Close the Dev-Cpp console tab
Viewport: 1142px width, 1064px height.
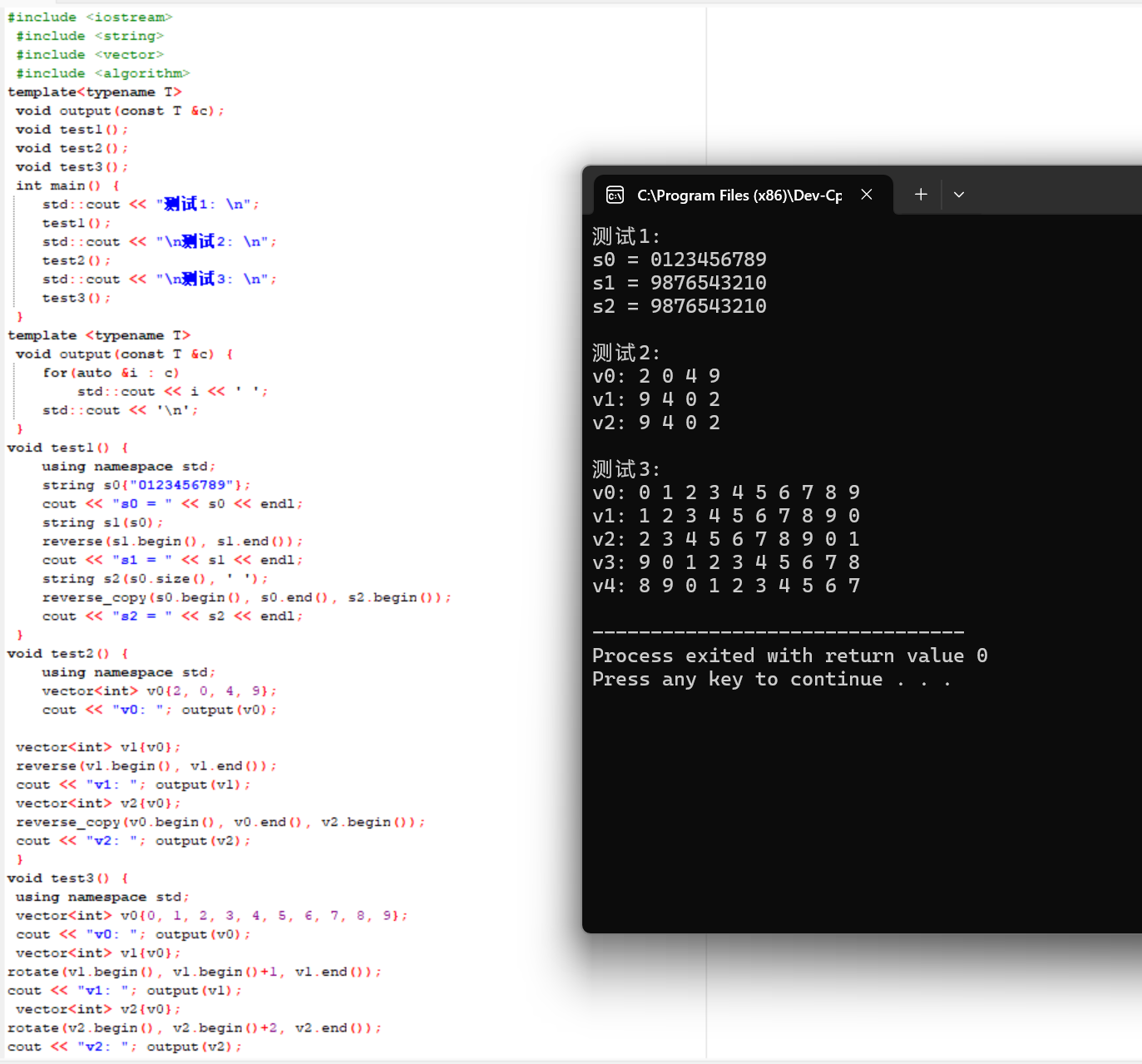coord(867,195)
